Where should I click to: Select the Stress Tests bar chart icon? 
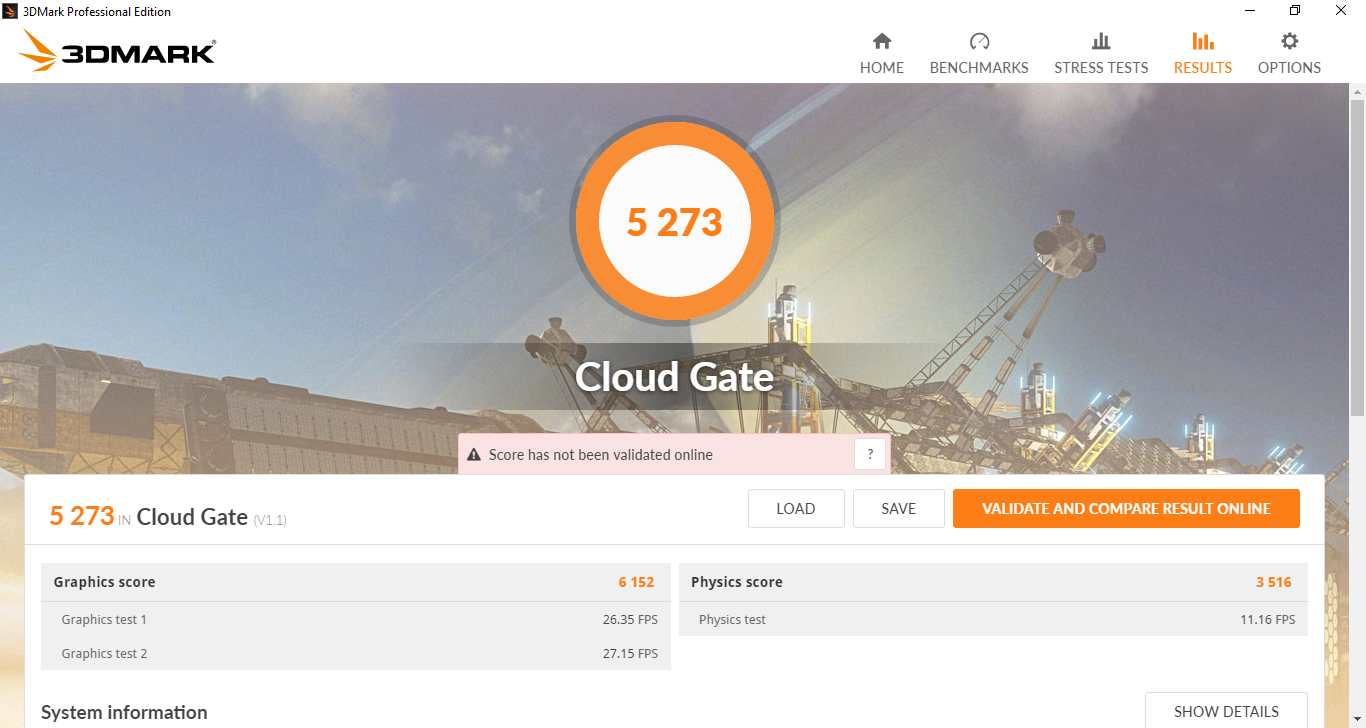pos(1101,41)
